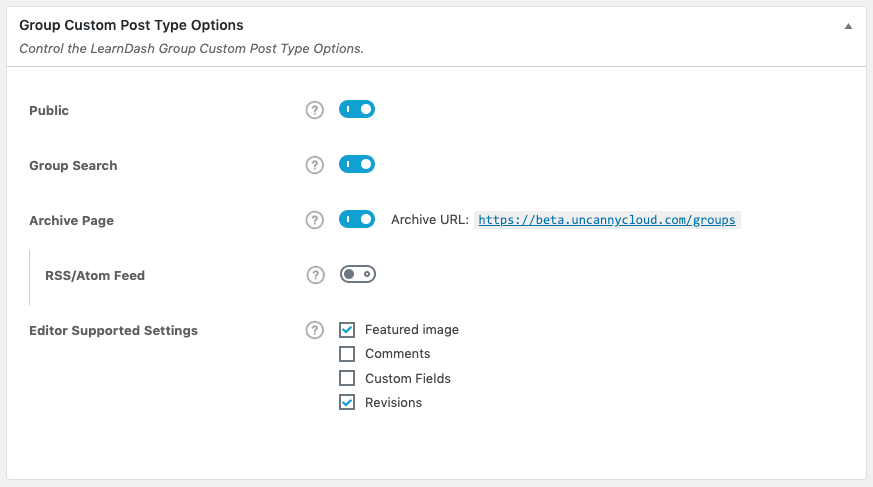
Task: Click the Archive Page help icon
Action: [x=315, y=220]
